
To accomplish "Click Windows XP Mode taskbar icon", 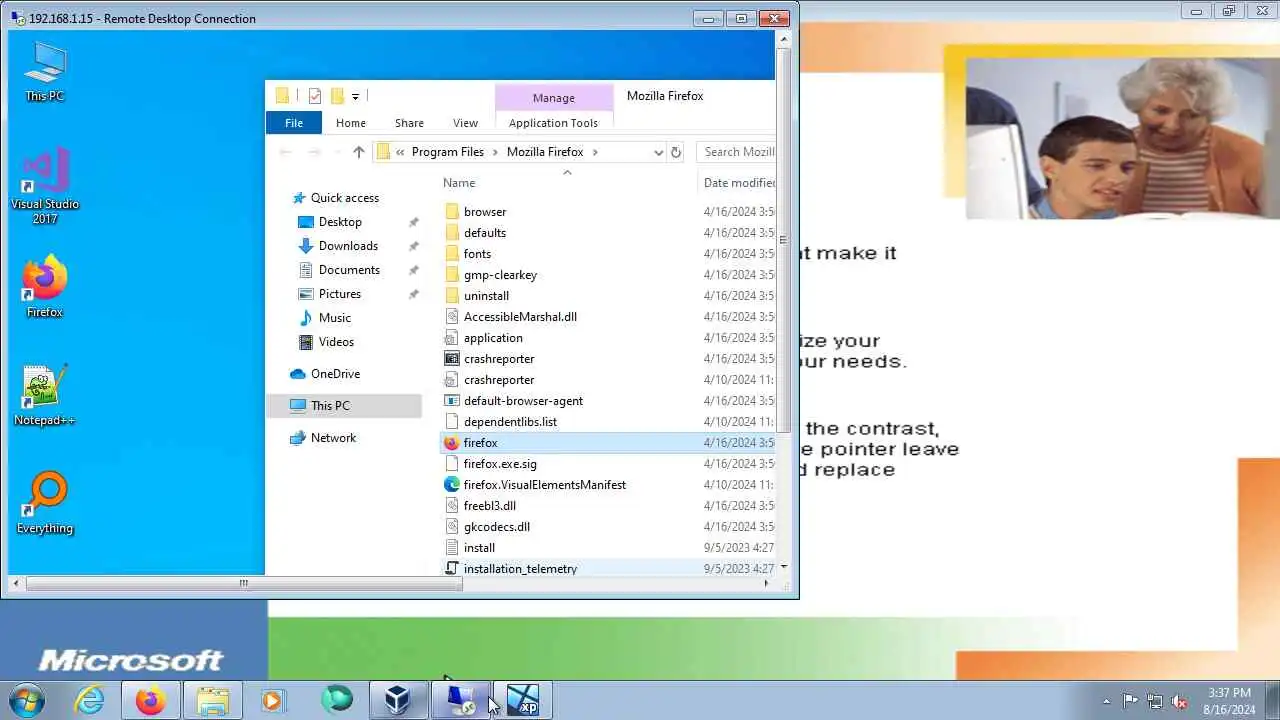I will pos(522,700).
